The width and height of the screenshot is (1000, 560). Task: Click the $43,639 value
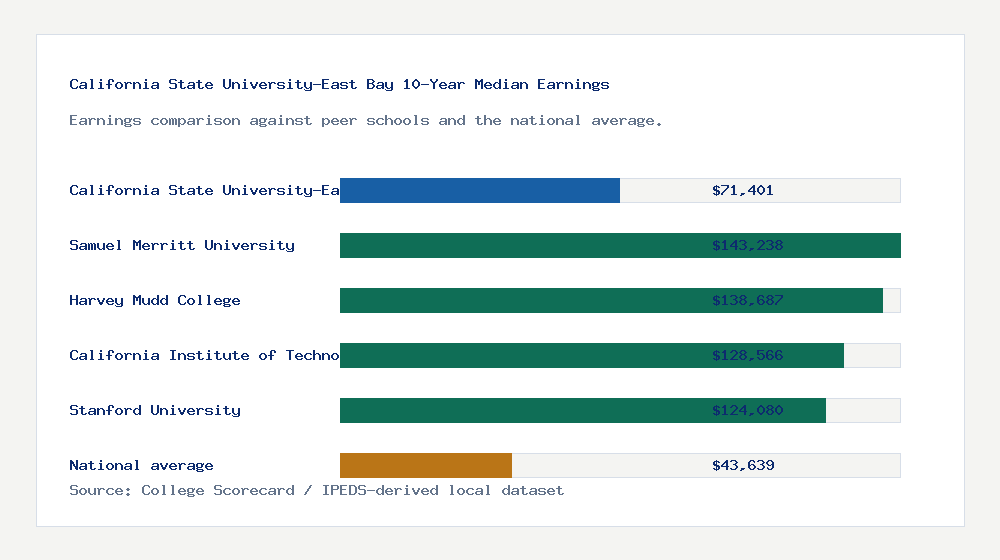743,465
